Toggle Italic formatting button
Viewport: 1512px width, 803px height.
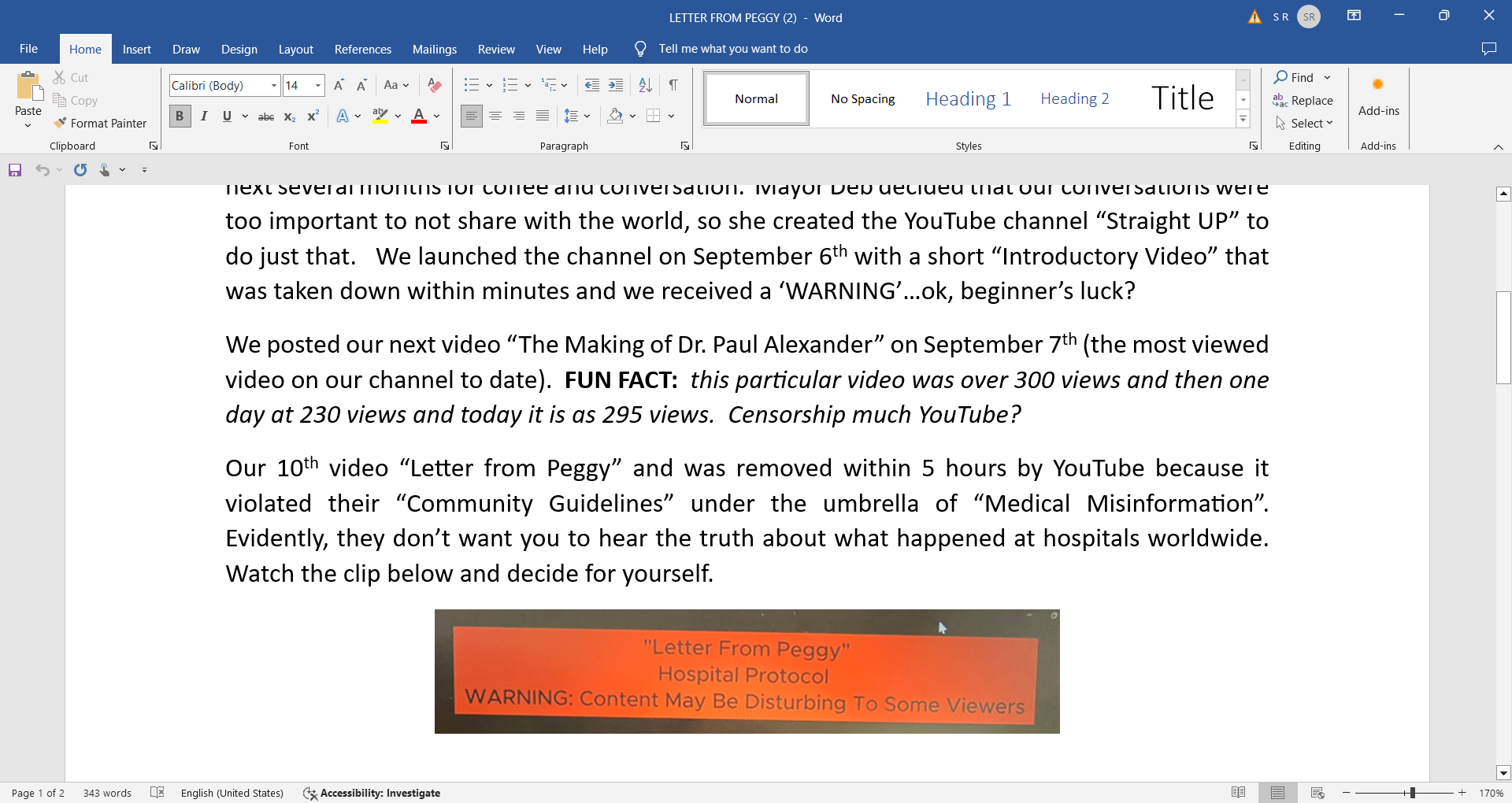pyautogui.click(x=204, y=117)
